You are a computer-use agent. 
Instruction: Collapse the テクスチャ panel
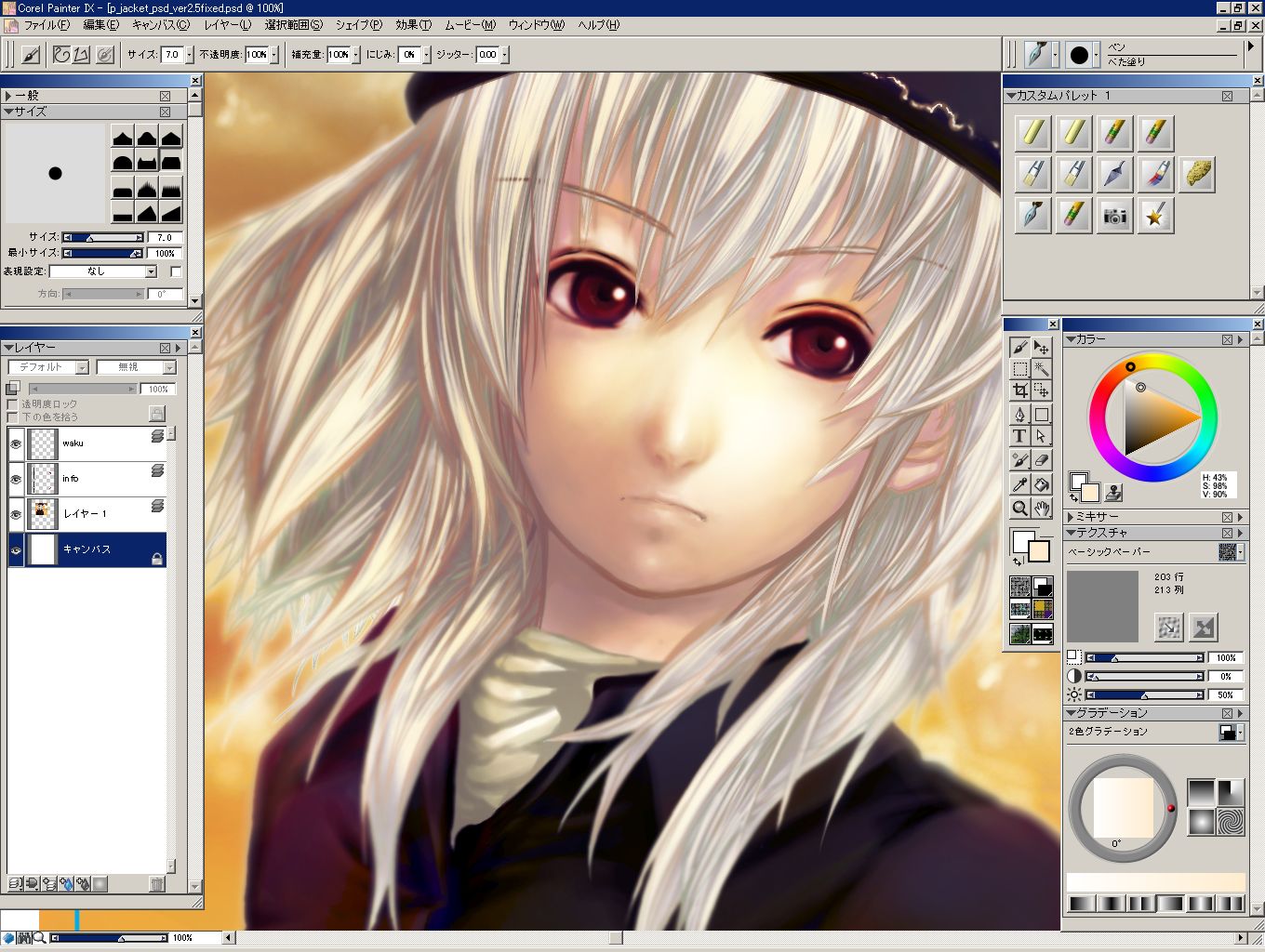(x=1071, y=533)
